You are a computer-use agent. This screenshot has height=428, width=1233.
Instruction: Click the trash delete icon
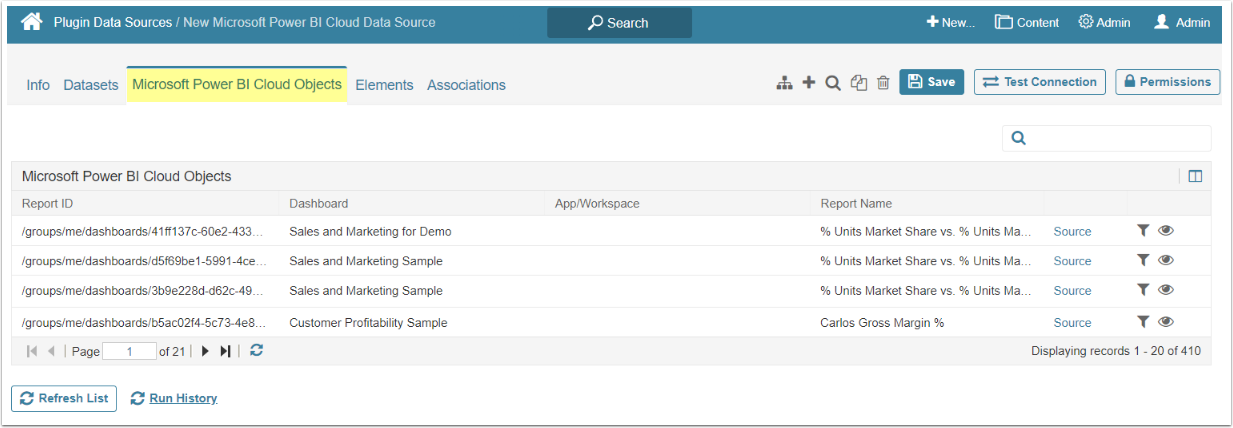(883, 84)
